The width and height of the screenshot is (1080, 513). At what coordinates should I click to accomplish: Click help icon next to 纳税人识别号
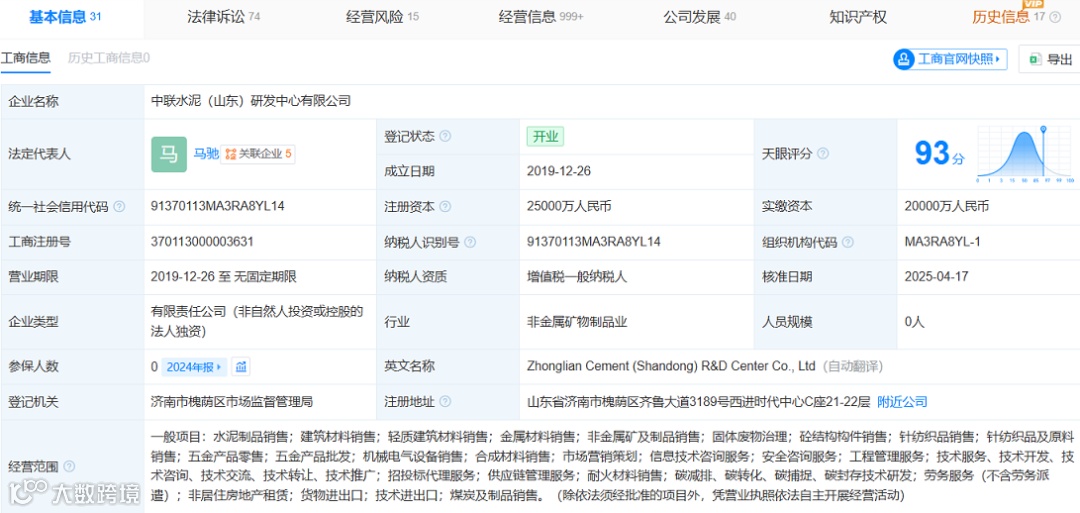[470, 242]
